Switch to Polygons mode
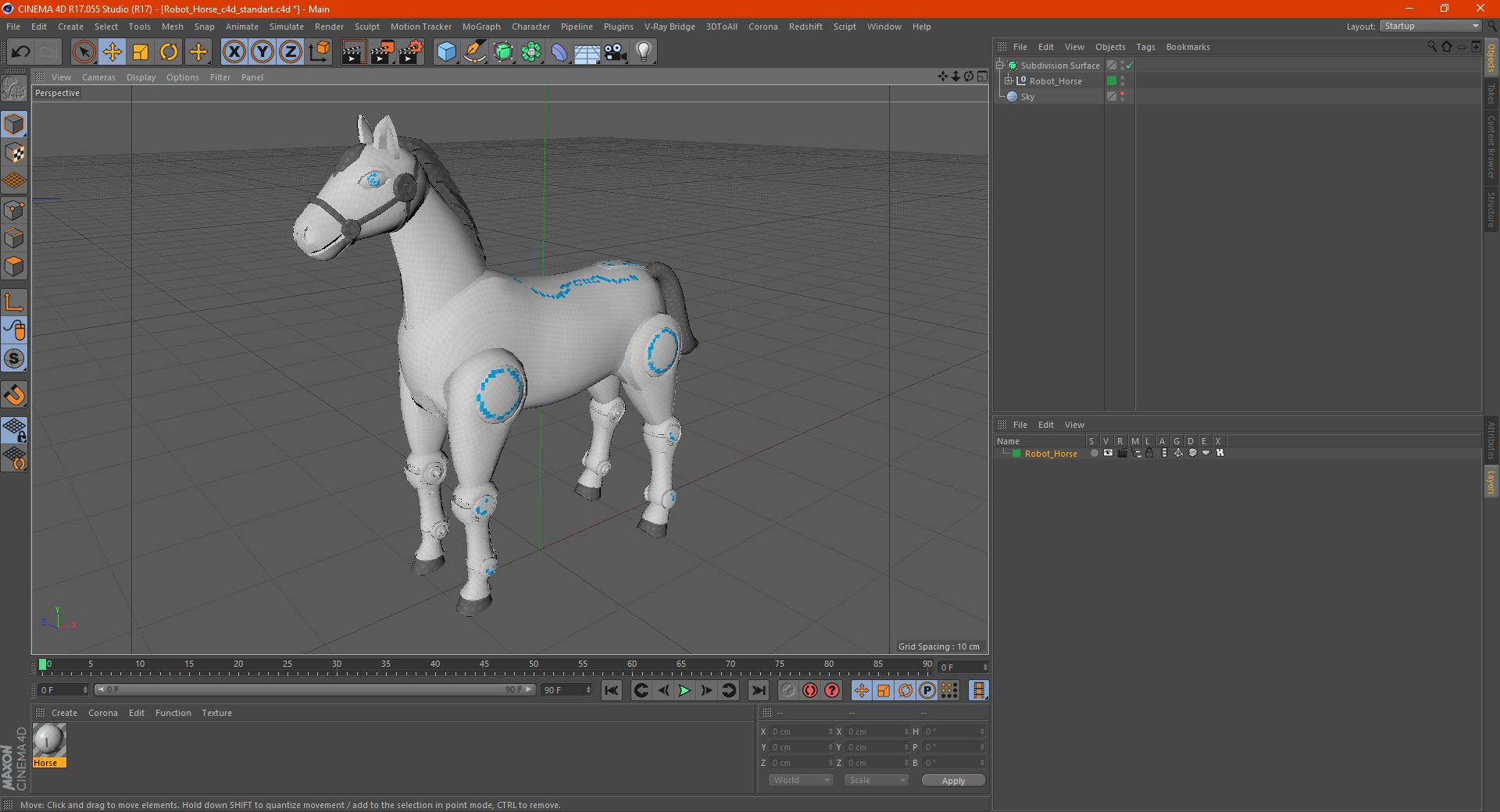This screenshot has width=1500, height=812. [x=14, y=266]
